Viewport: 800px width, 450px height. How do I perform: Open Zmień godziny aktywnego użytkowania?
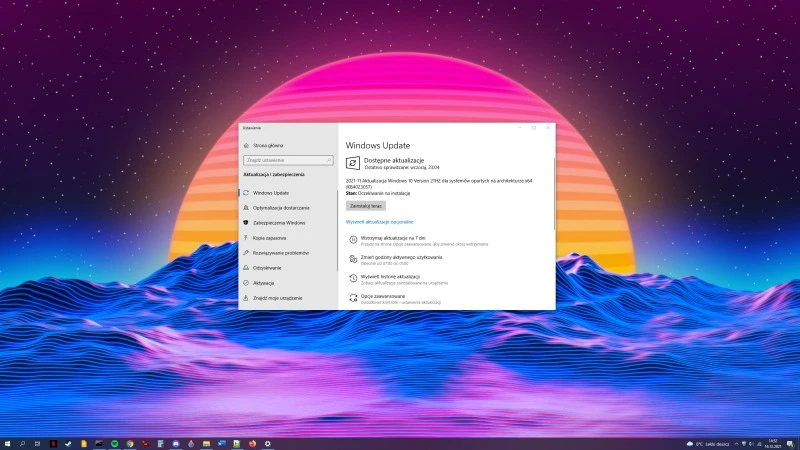(402, 257)
